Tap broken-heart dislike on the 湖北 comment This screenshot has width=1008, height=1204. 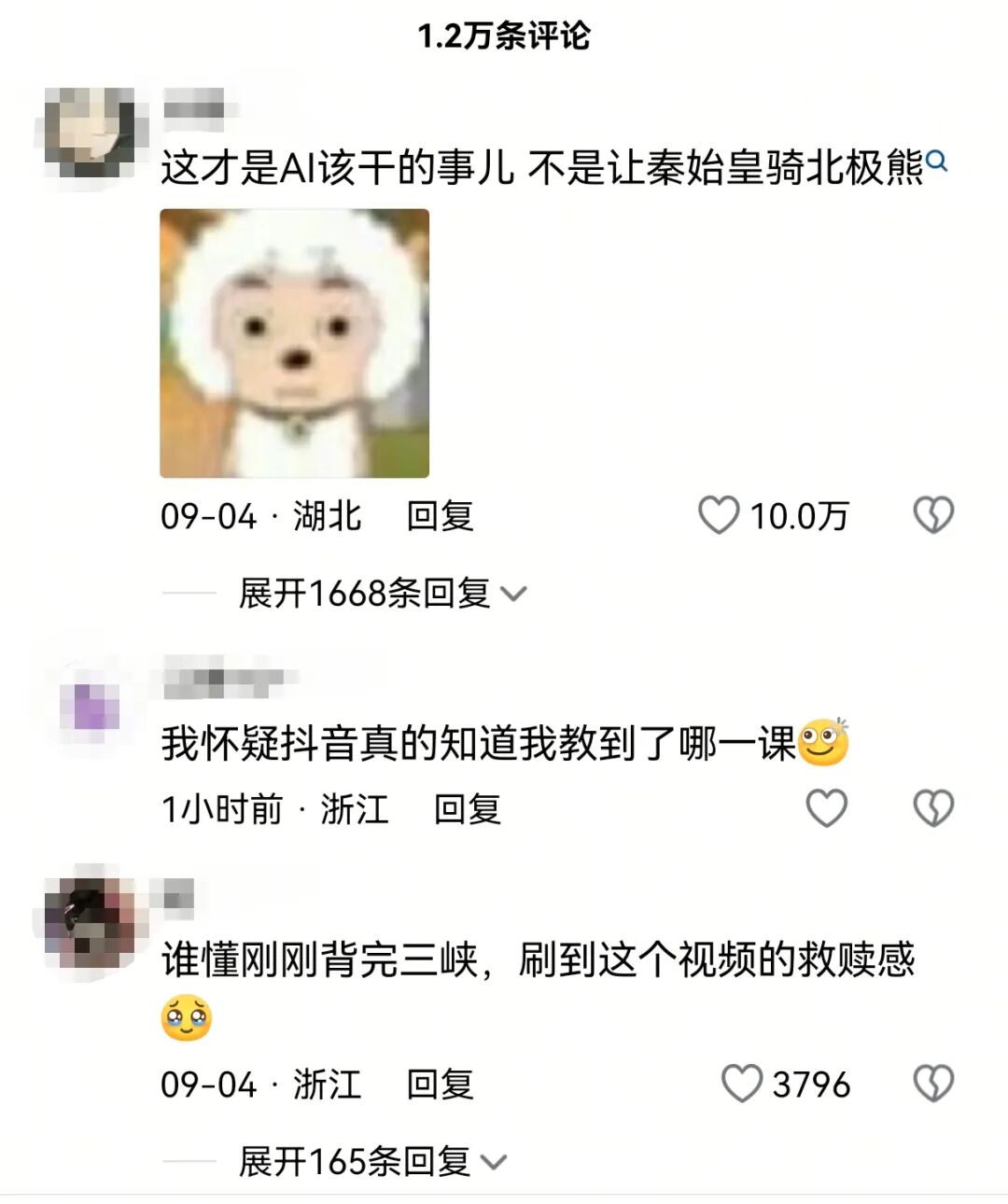pyautogui.click(x=933, y=515)
